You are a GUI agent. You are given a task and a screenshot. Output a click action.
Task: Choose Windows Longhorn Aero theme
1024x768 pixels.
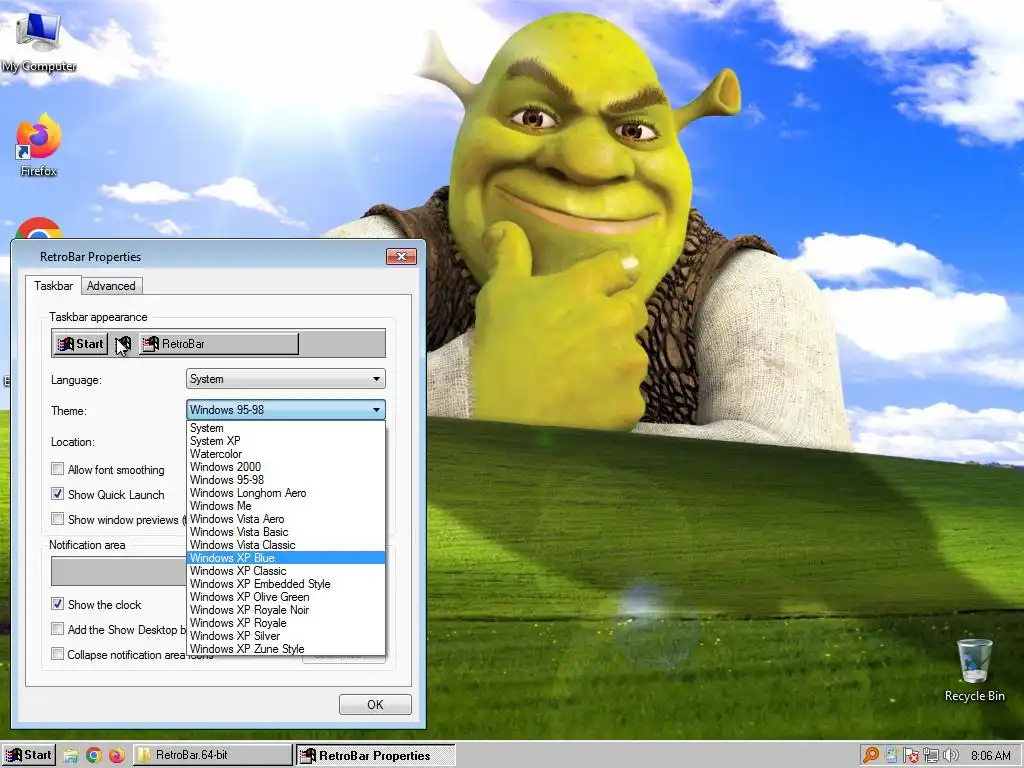coord(286,493)
